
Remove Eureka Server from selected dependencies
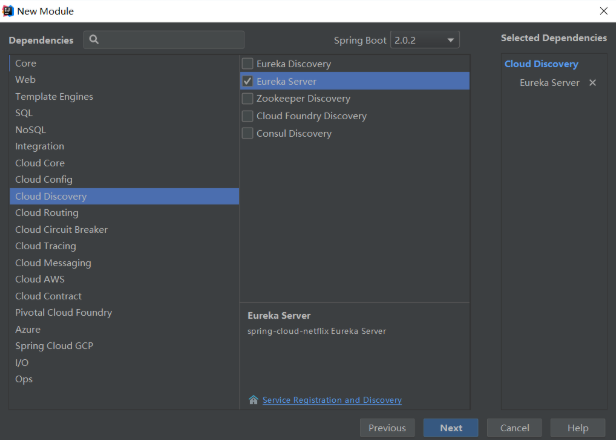(593, 83)
